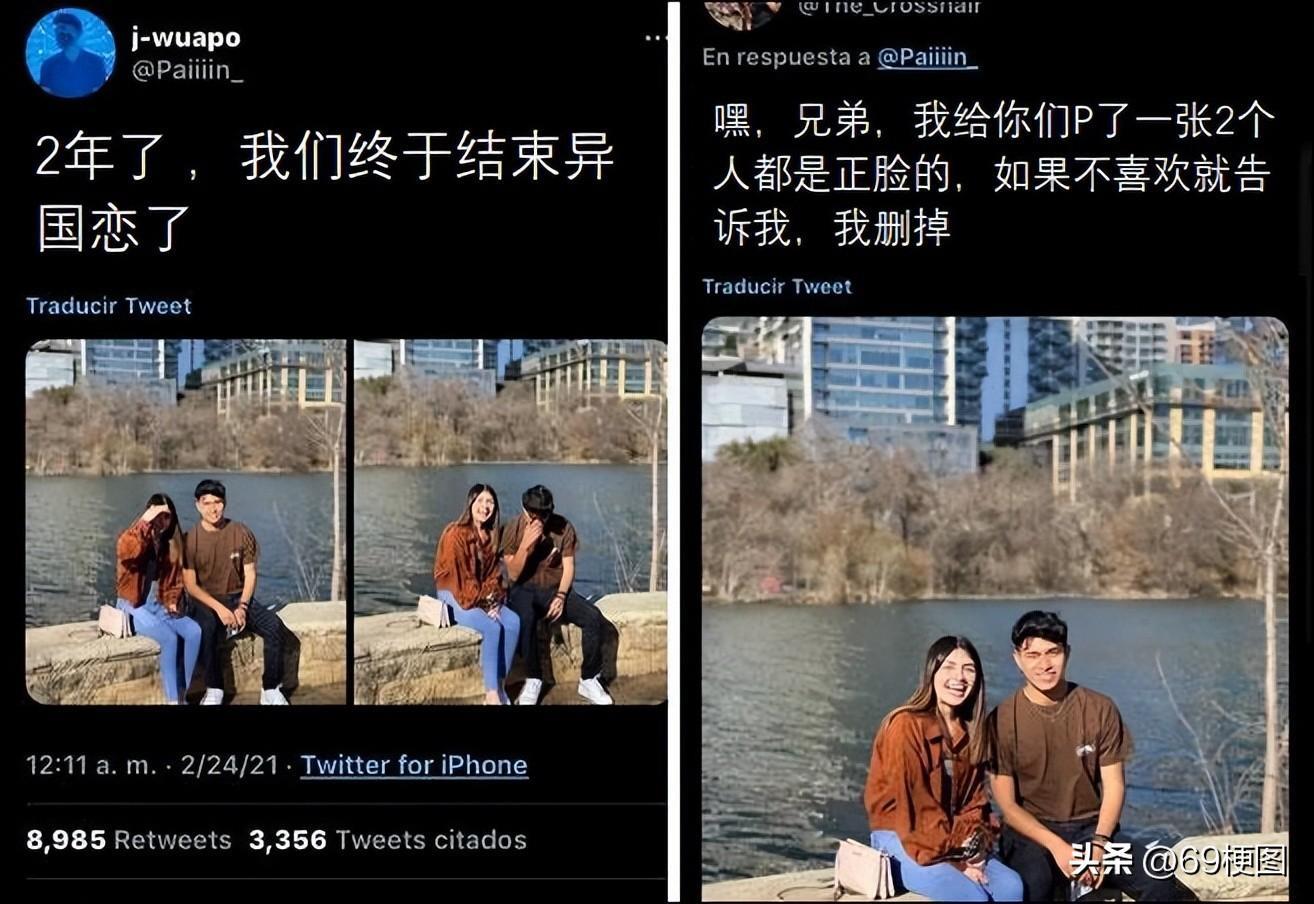This screenshot has height=904, width=1314.
Task: Click Traducir Tweet under the reply
Action: tap(777, 287)
